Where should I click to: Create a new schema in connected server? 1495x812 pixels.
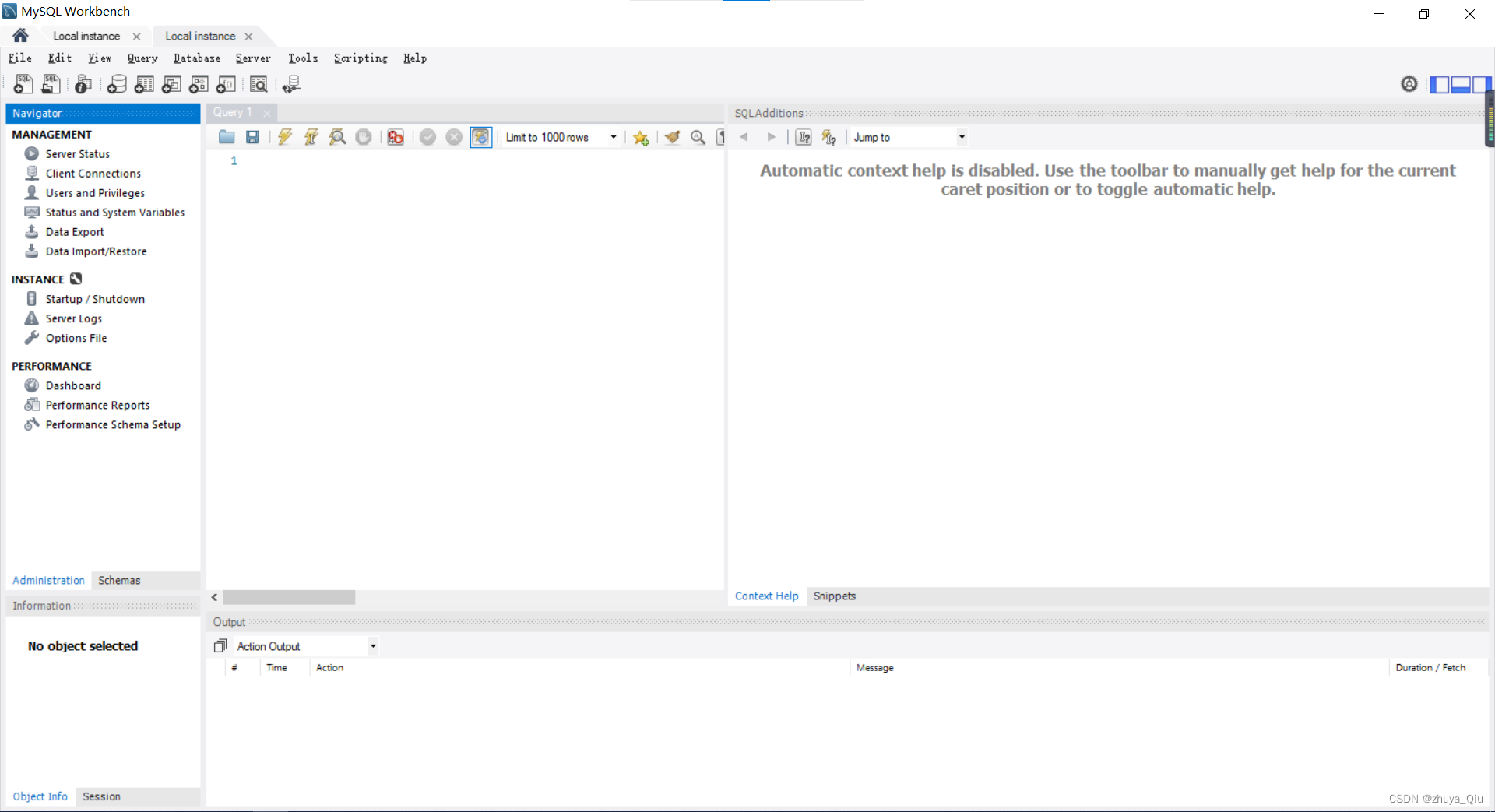click(117, 84)
